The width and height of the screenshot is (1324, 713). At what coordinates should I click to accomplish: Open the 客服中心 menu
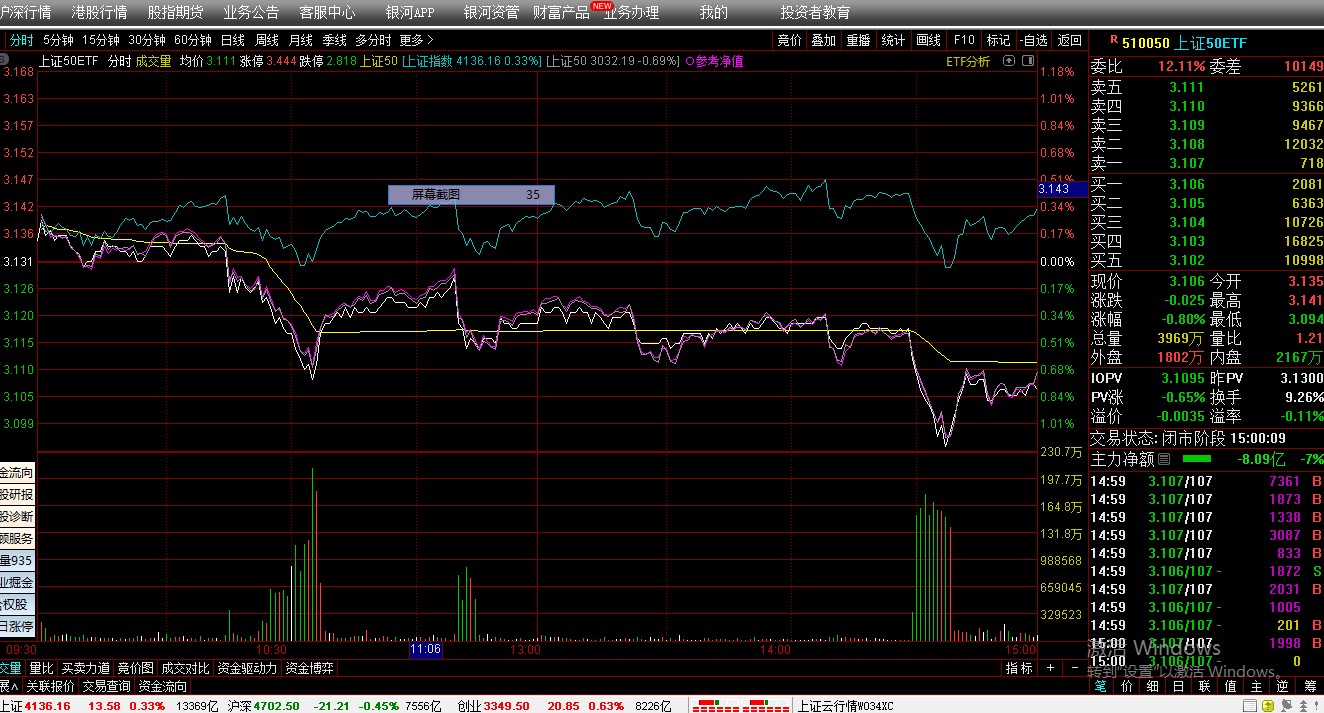coord(327,13)
